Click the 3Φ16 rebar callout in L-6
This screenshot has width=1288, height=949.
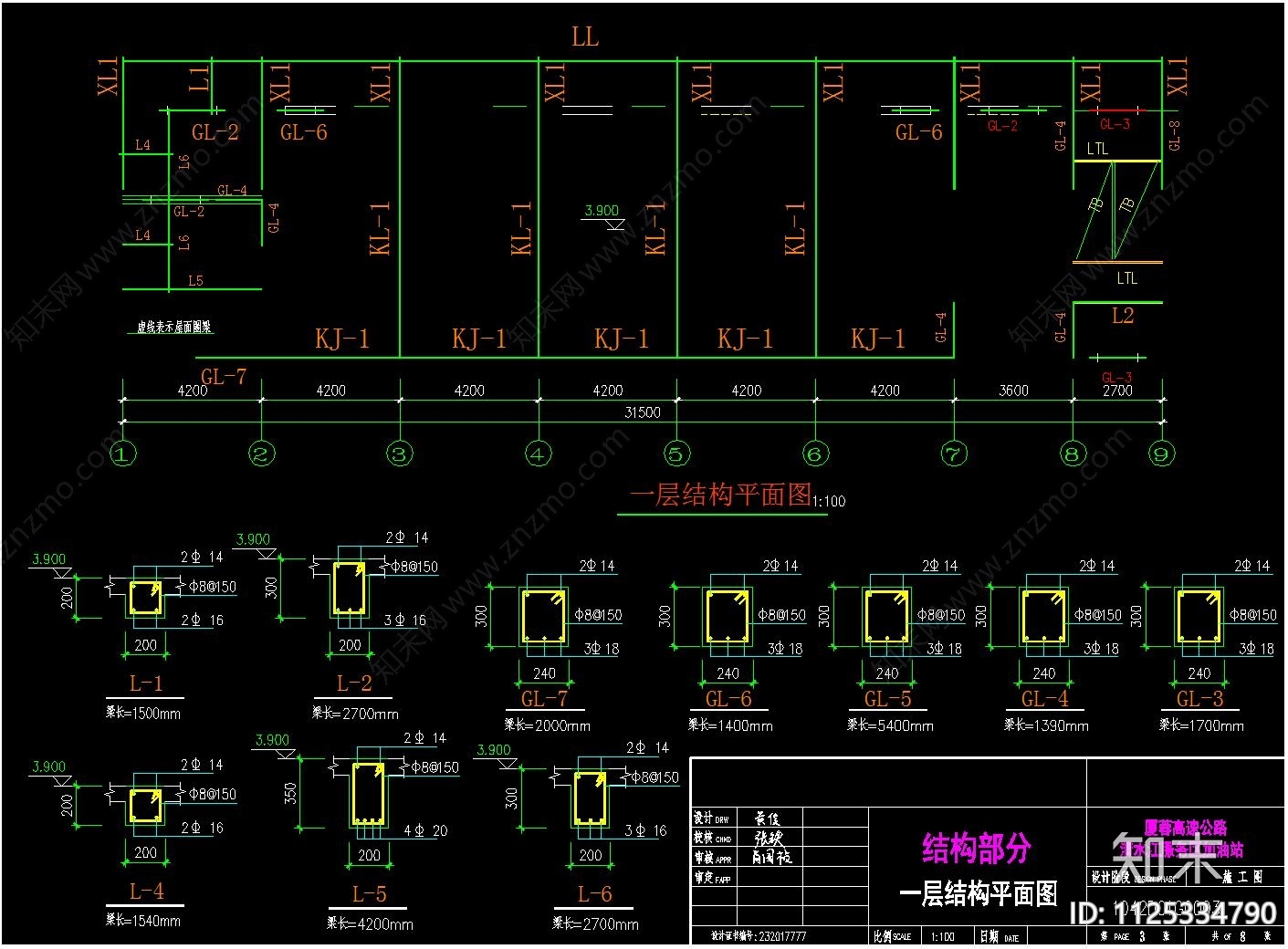tap(646, 831)
